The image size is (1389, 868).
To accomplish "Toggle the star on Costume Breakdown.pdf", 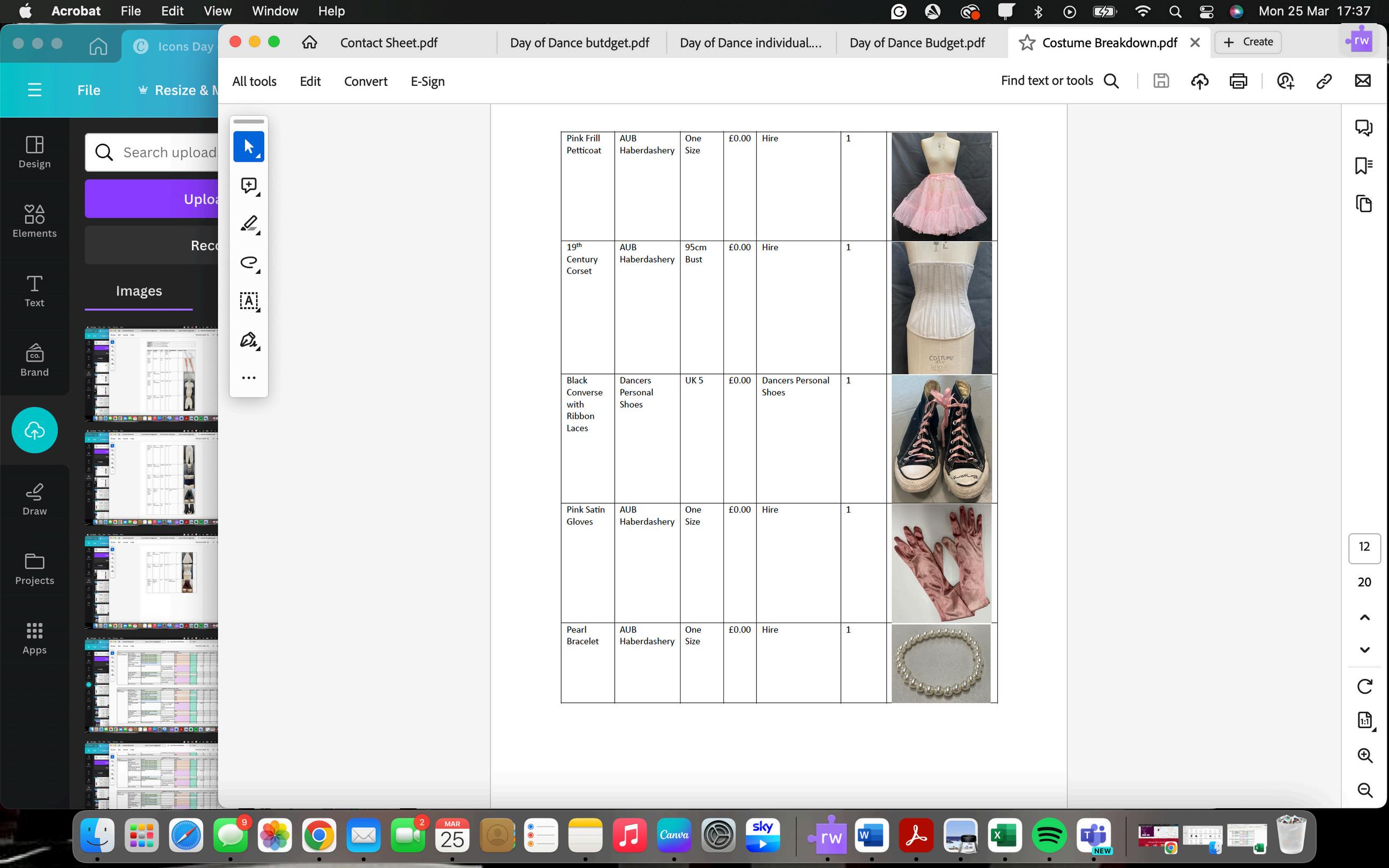I will [1027, 43].
